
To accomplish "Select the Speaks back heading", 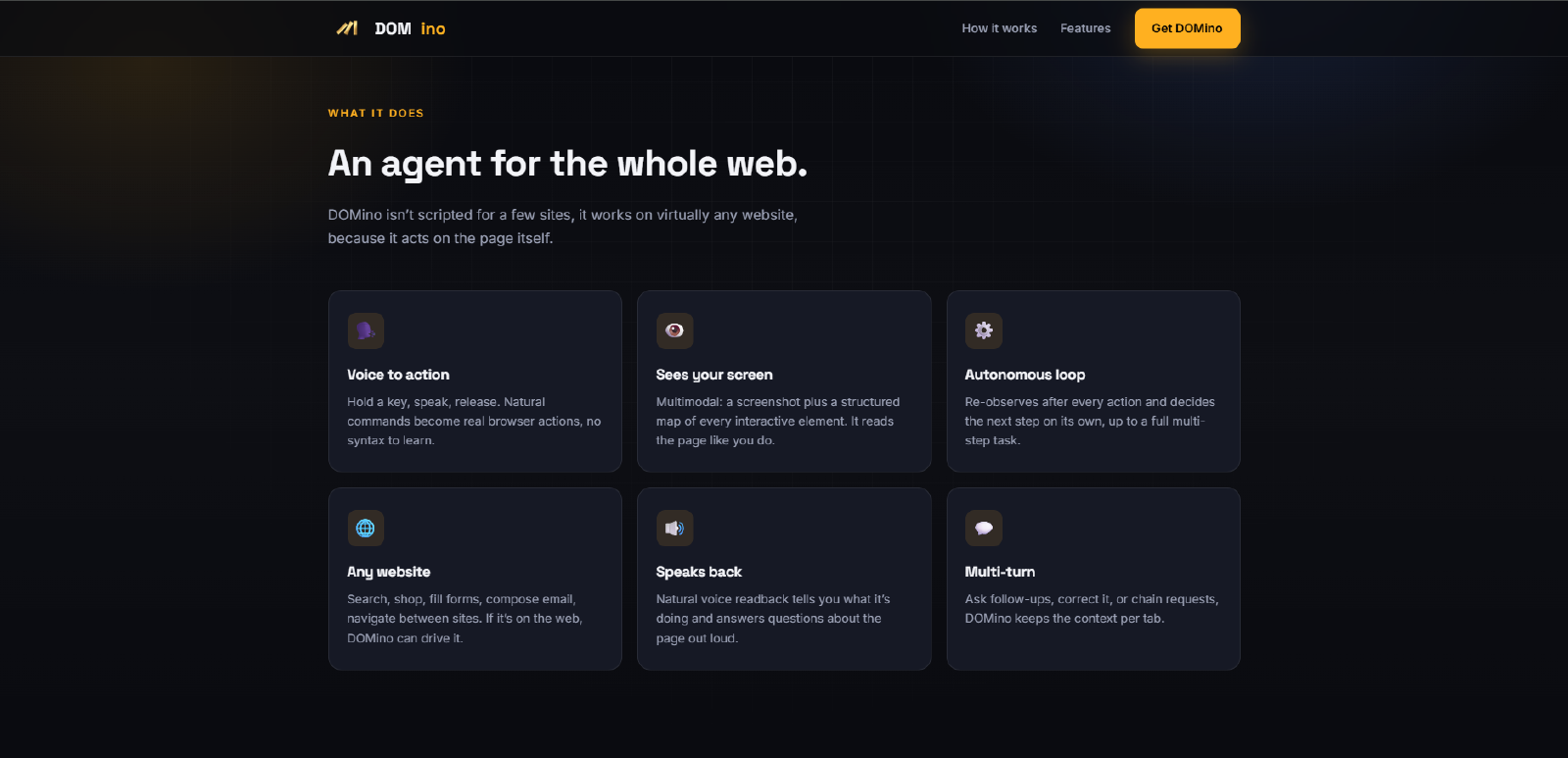I will (699, 572).
